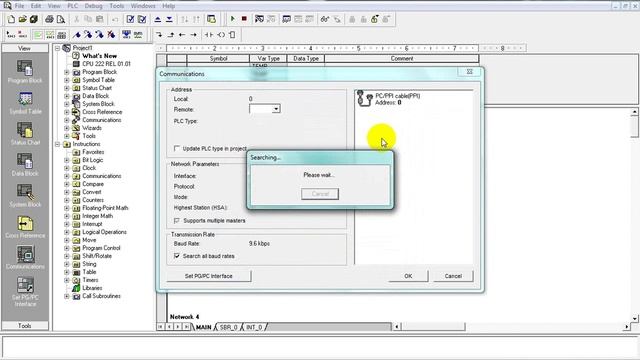640x360 pixels.
Task: Click the Save project icon
Action: 33,19
